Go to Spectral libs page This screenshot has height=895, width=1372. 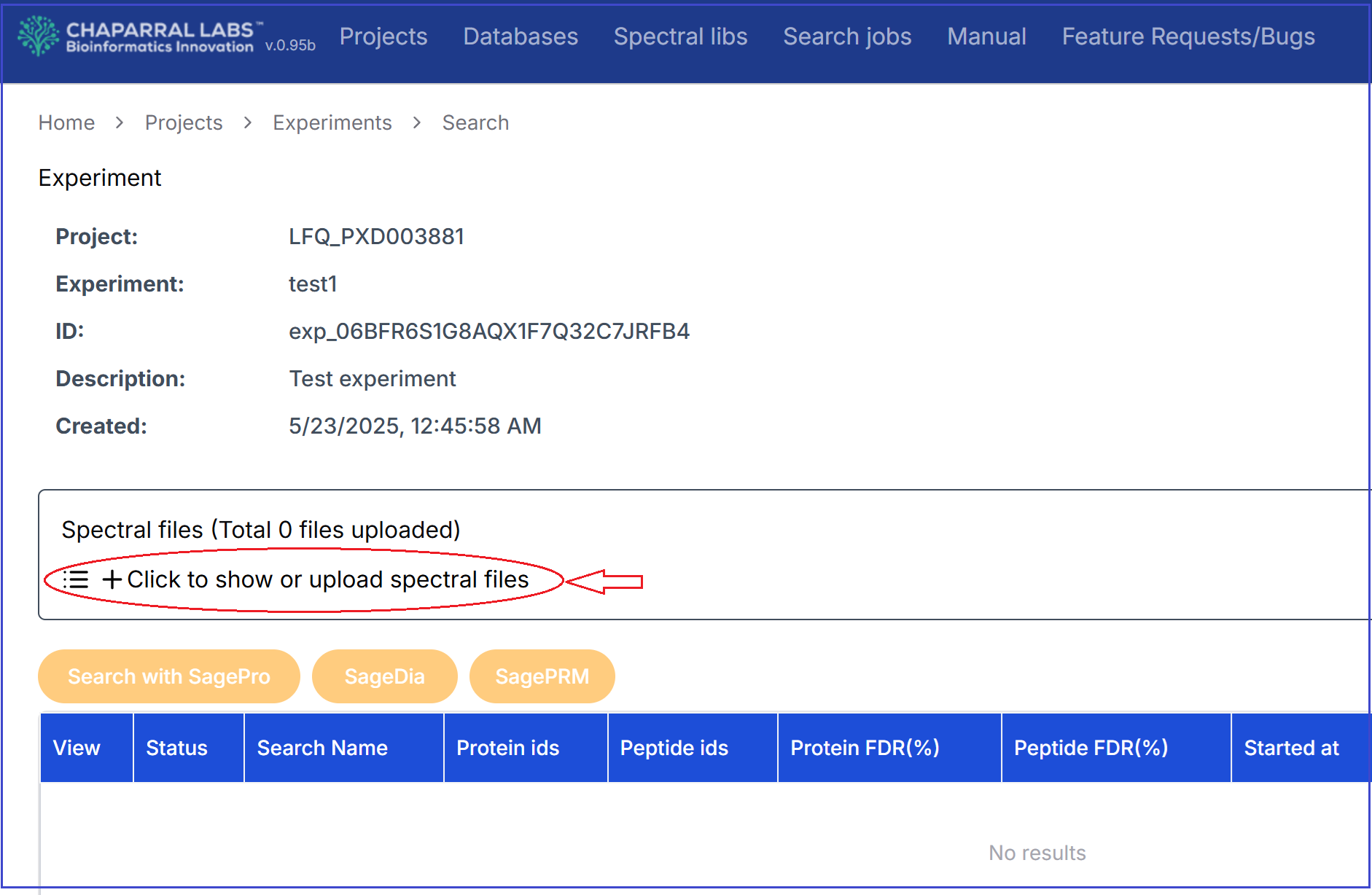[x=679, y=36]
